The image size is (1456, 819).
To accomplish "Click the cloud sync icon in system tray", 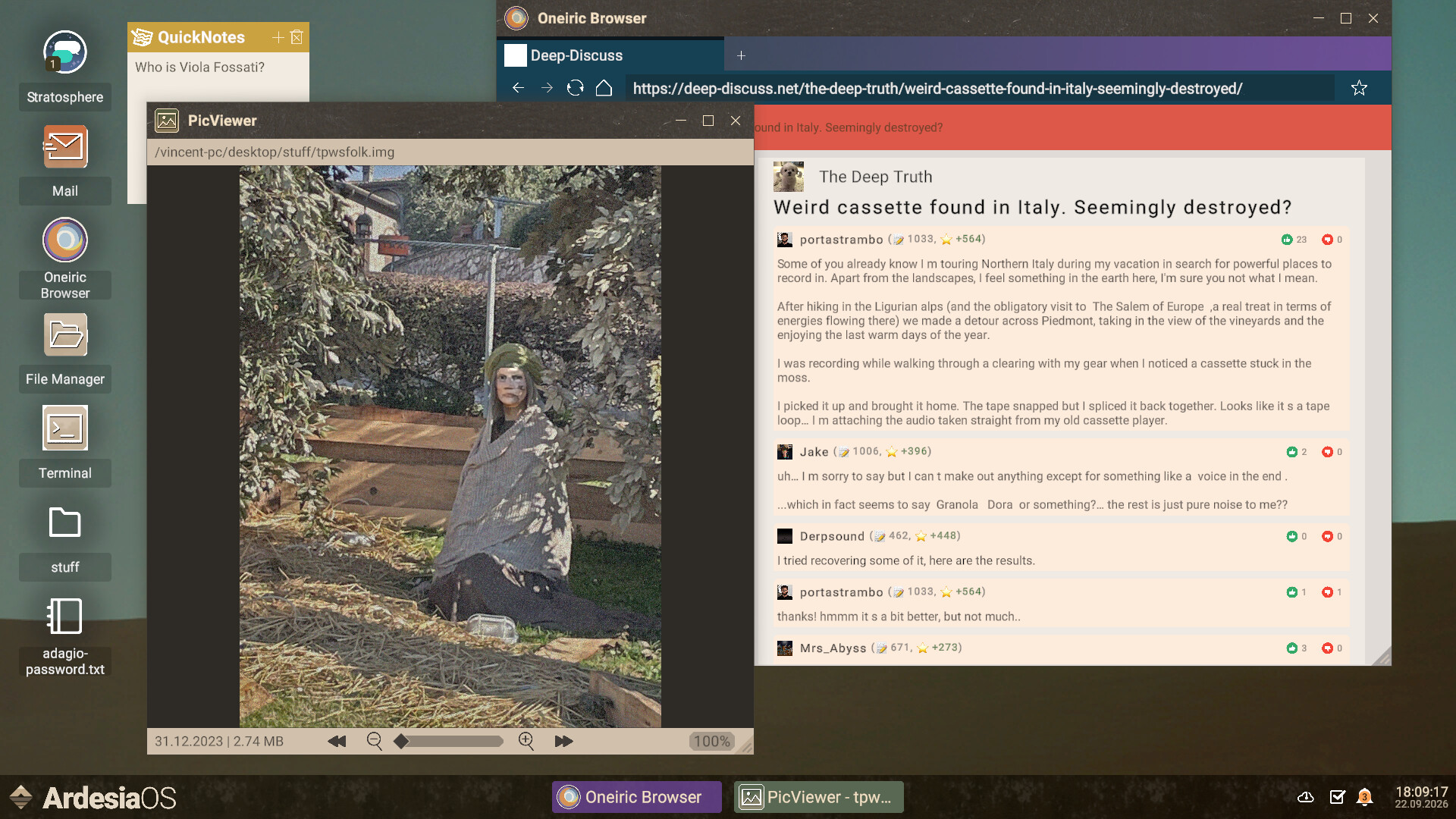I will click(1306, 797).
